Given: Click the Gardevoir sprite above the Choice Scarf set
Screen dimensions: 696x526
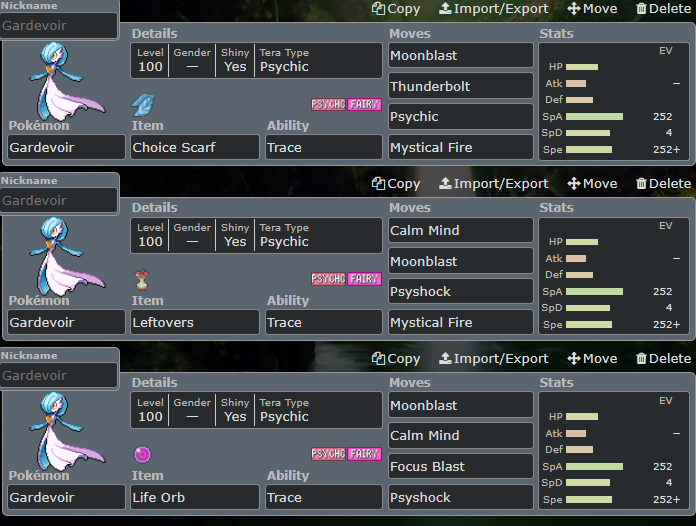Looking at the screenshot, I should 67,81.
